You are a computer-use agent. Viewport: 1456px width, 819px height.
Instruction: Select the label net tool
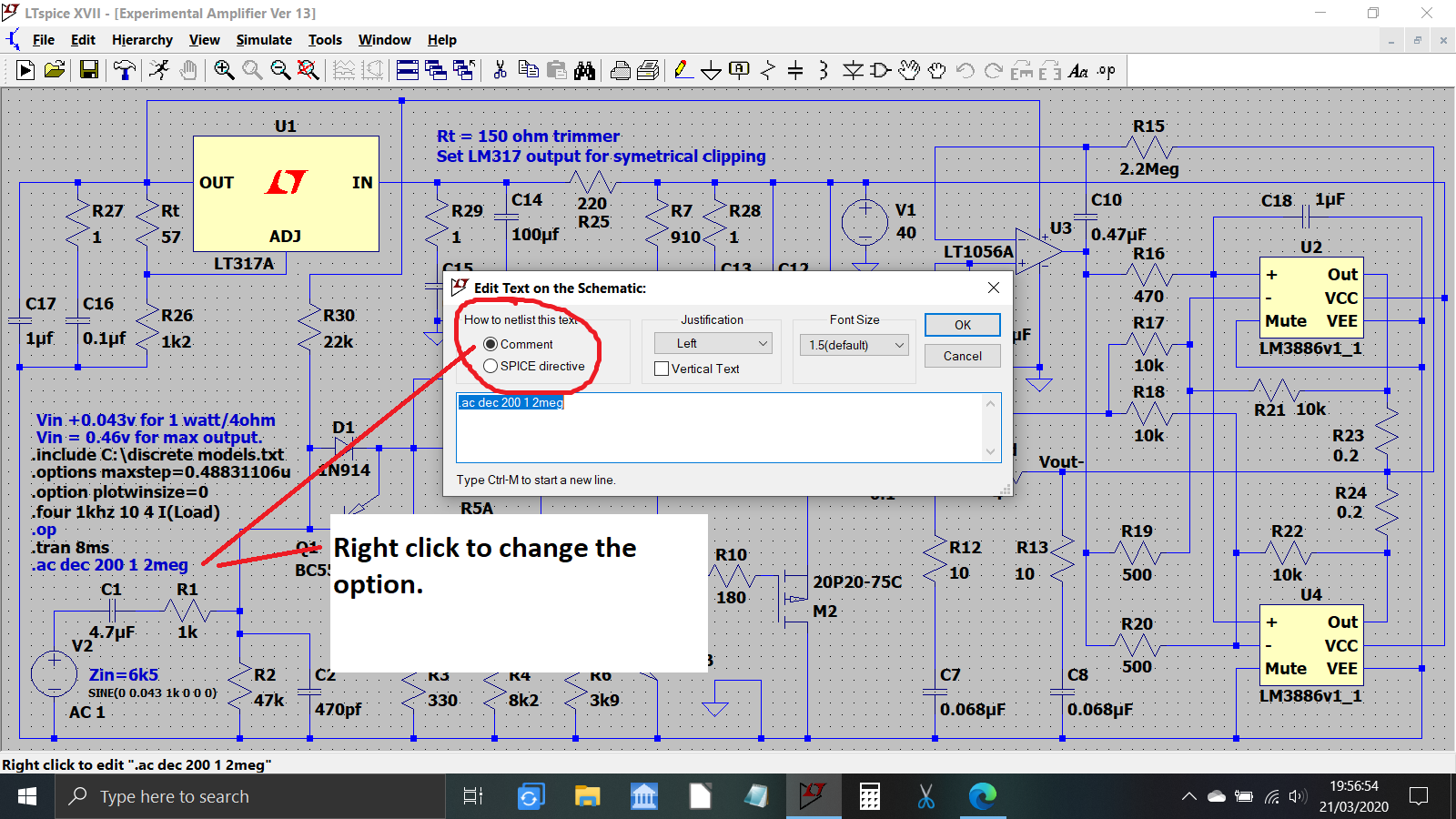pos(740,70)
